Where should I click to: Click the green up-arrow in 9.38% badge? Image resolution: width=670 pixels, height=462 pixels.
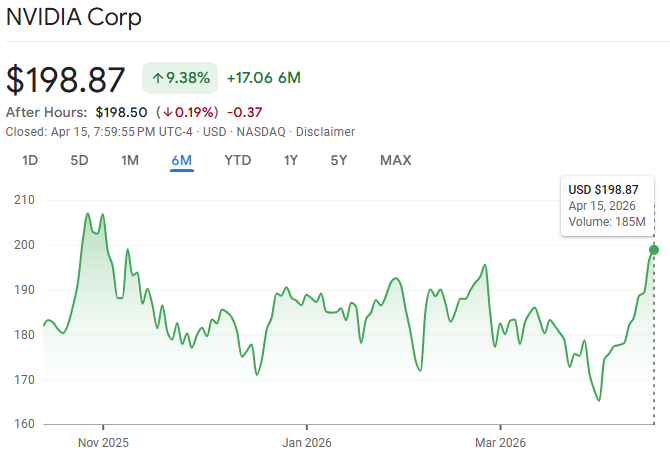click(158, 78)
